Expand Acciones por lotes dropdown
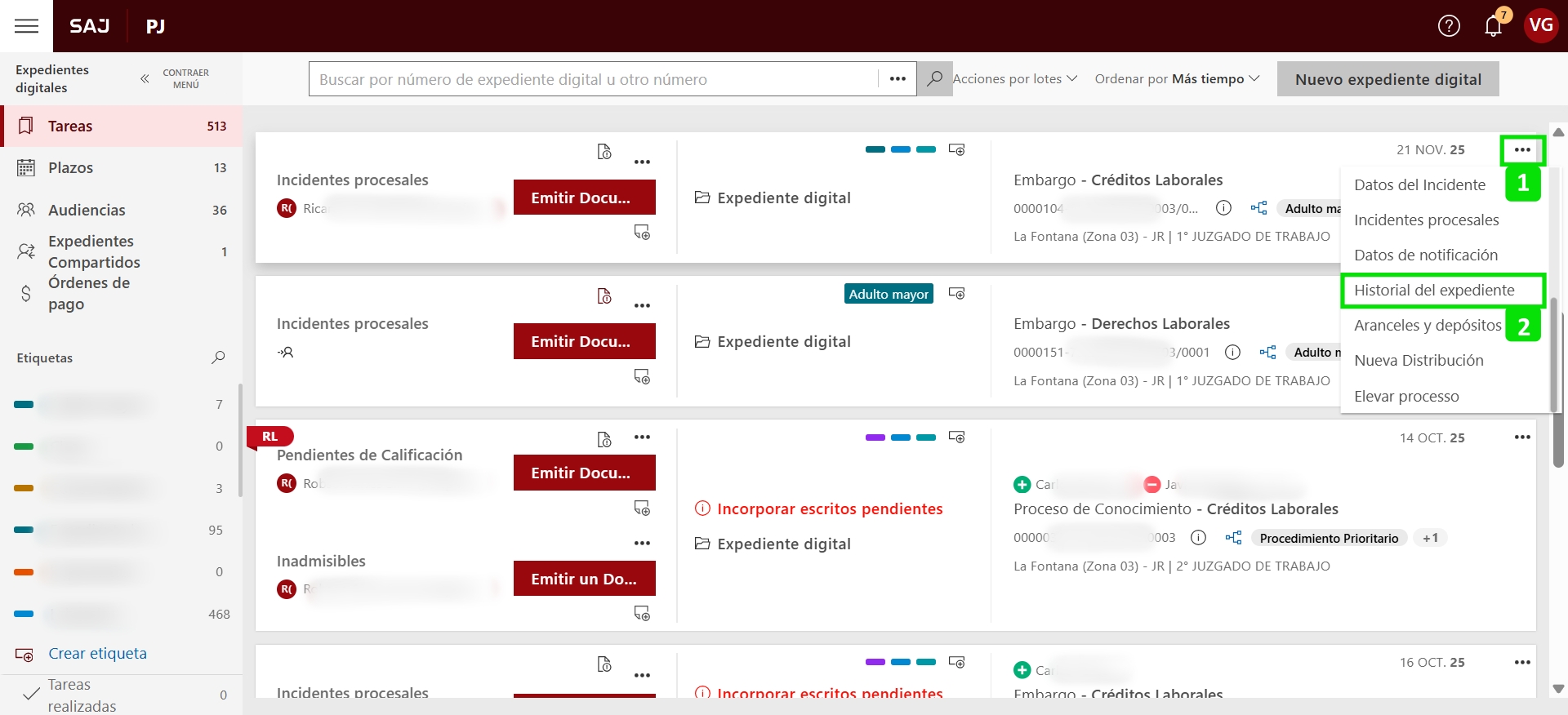This screenshot has width=1568, height=715. (x=1014, y=79)
